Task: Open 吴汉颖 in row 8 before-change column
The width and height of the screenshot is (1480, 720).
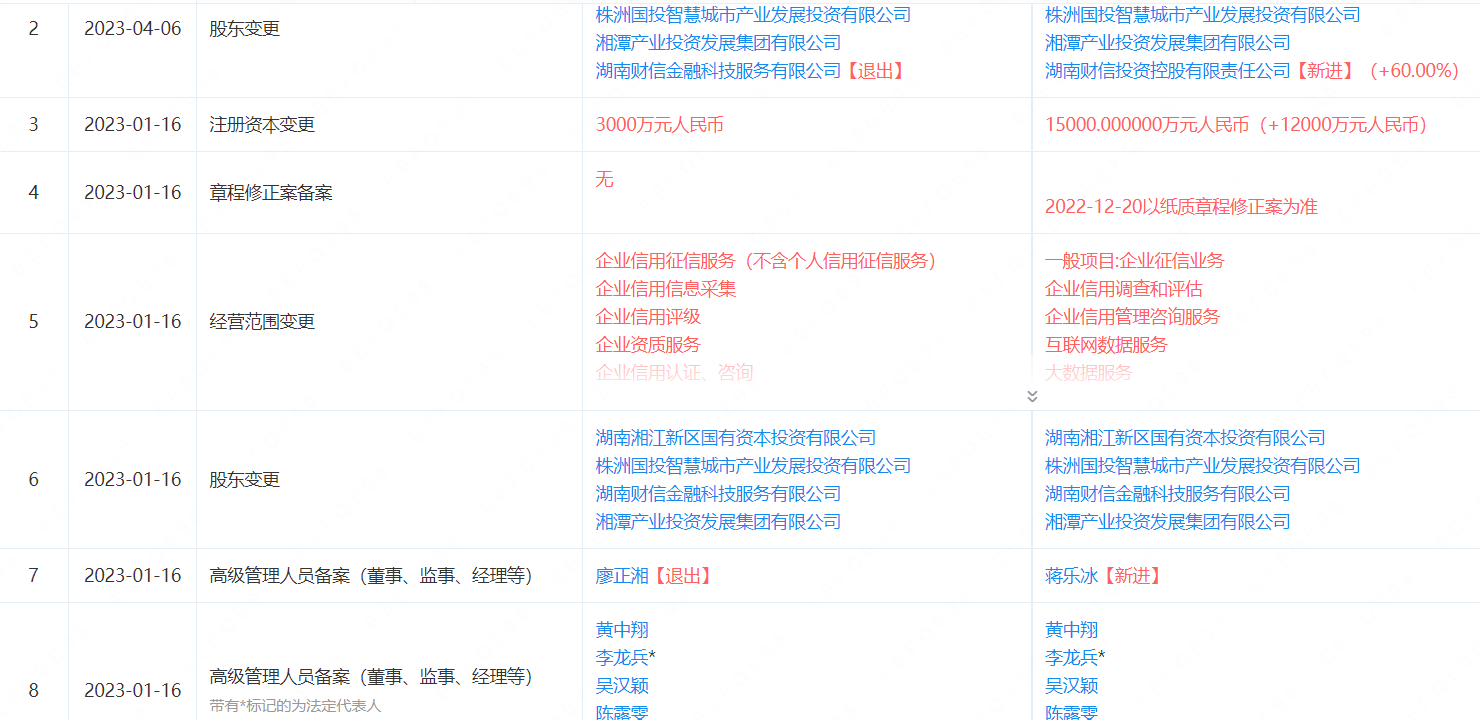Action: click(x=622, y=686)
